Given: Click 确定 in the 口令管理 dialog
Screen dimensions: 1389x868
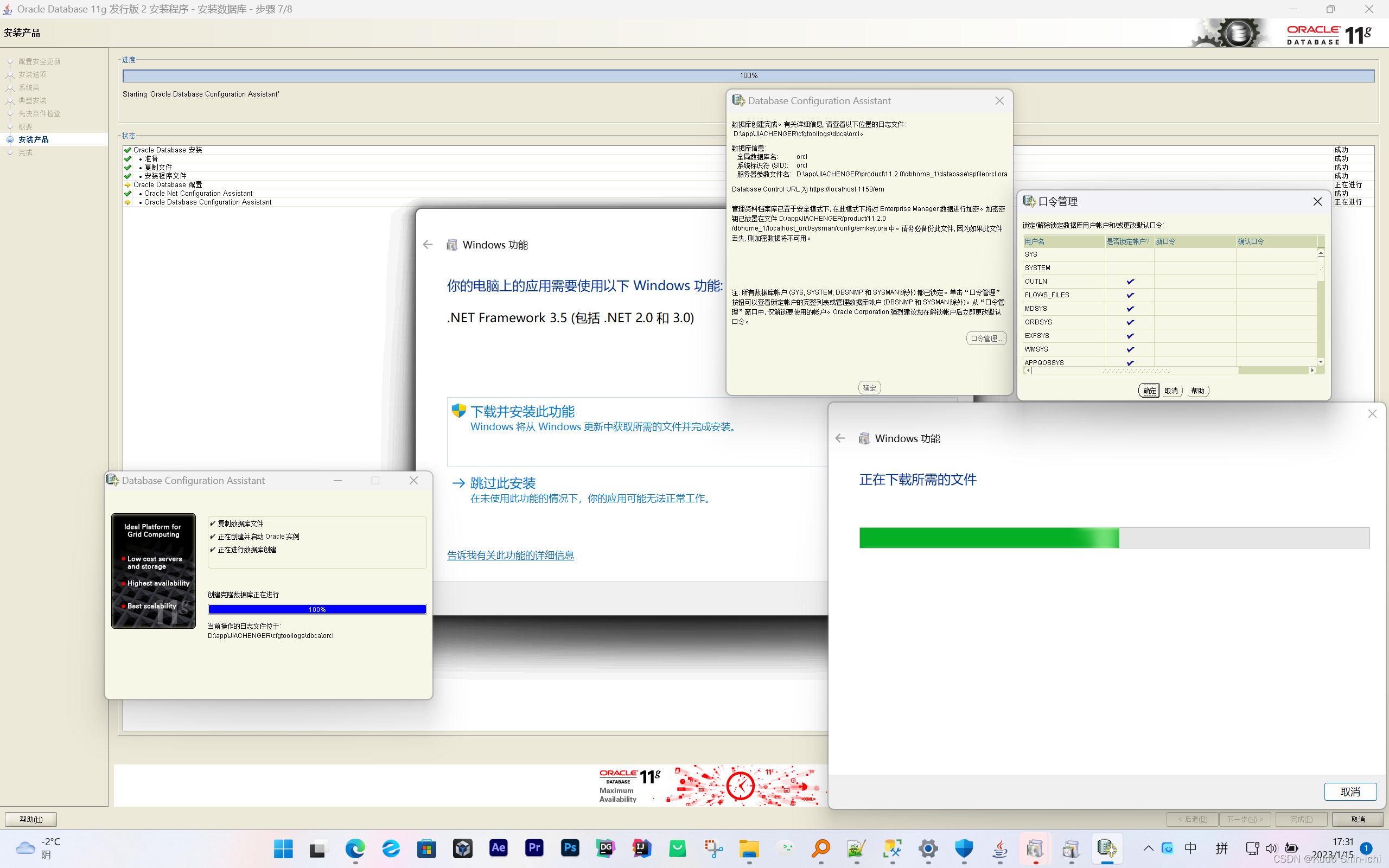Looking at the screenshot, I should tap(1149, 391).
